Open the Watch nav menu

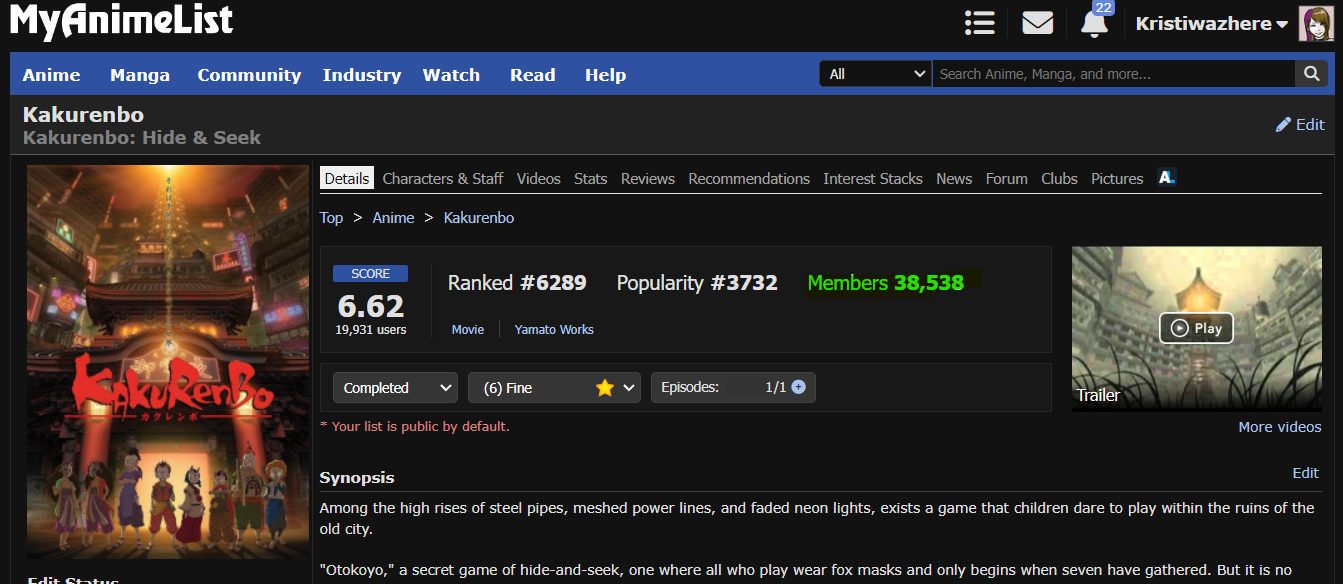point(451,75)
